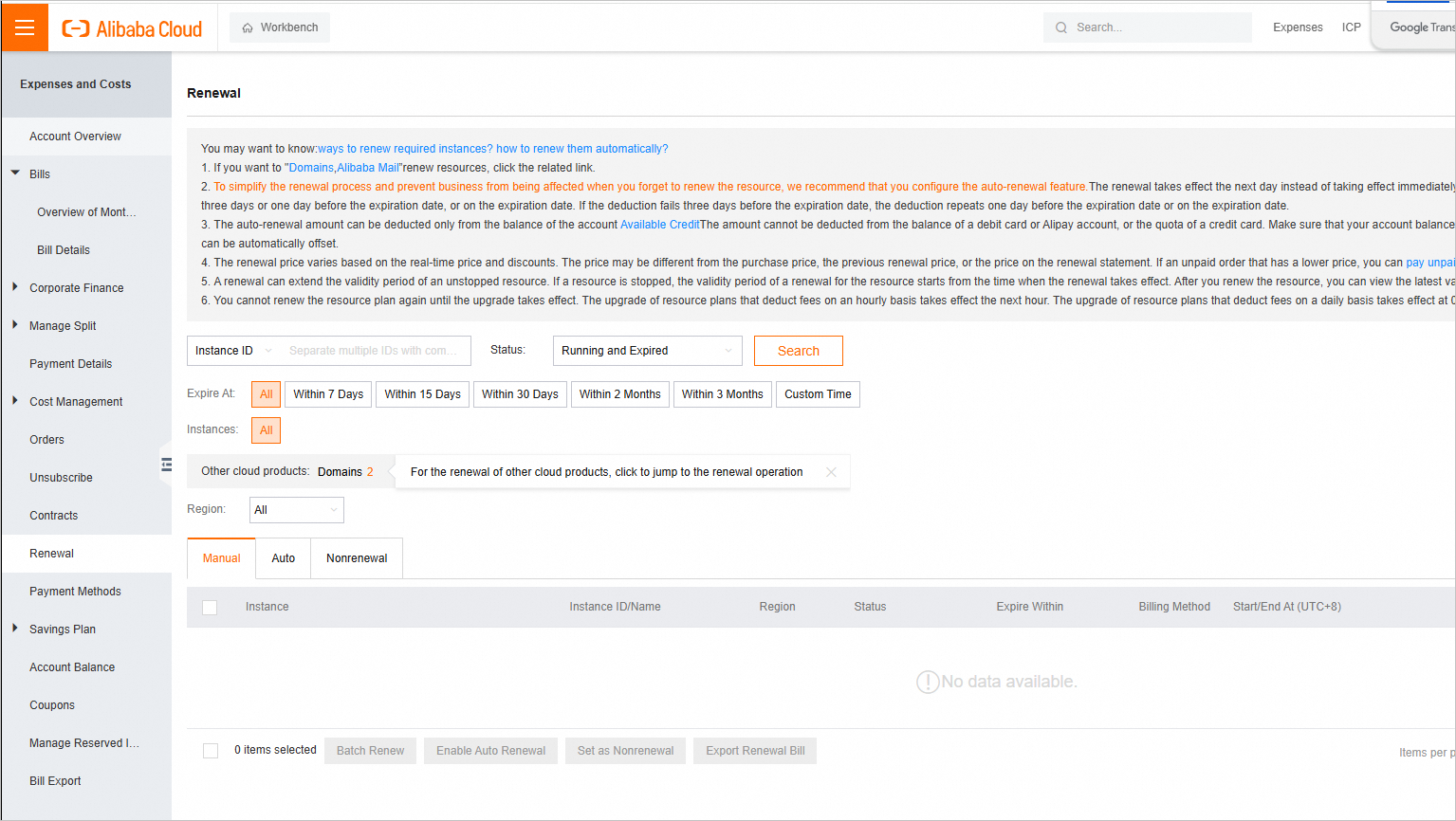Filter by Within 7 Days
This screenshot has height=821, width=1456.
click(x=328, y=394)
